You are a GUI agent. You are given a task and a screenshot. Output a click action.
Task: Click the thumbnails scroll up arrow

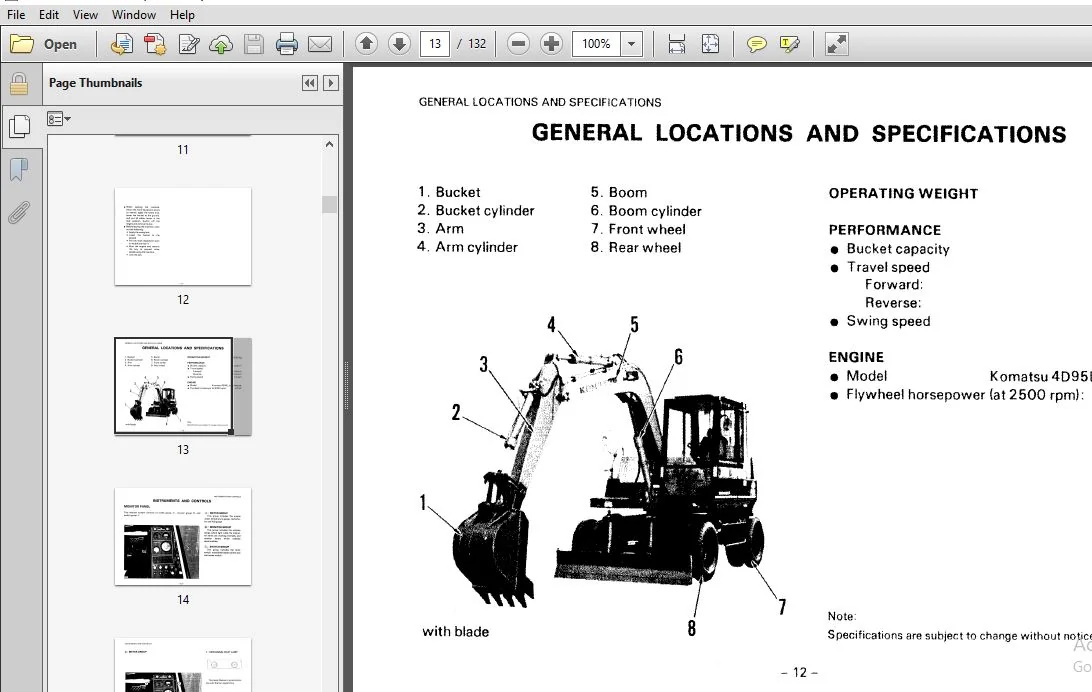coord(329,144)
